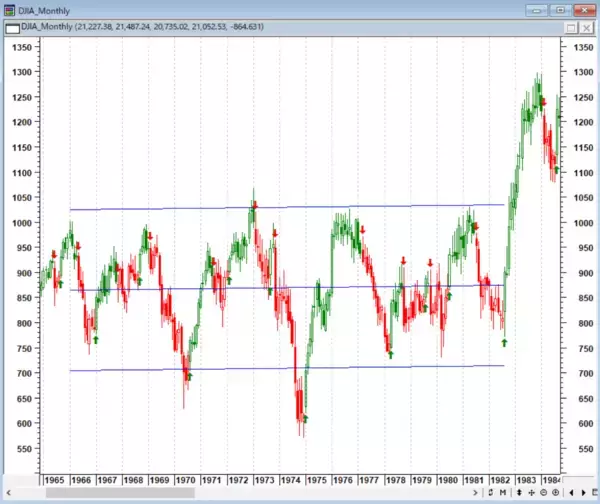Click the scrollbar left arrow

(x=8, y=493)
